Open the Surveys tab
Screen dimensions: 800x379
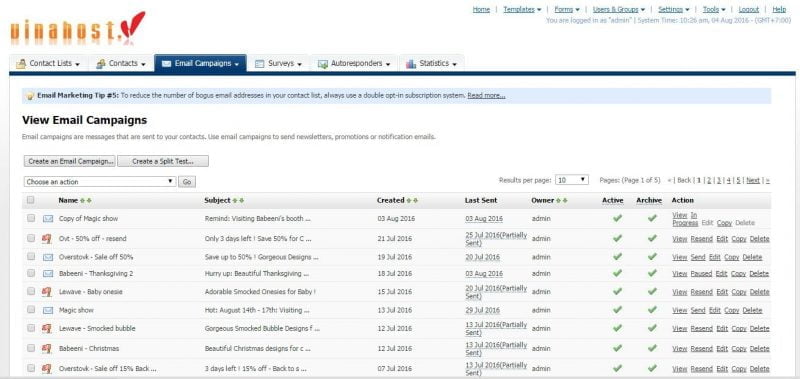(x=279, y=64)
